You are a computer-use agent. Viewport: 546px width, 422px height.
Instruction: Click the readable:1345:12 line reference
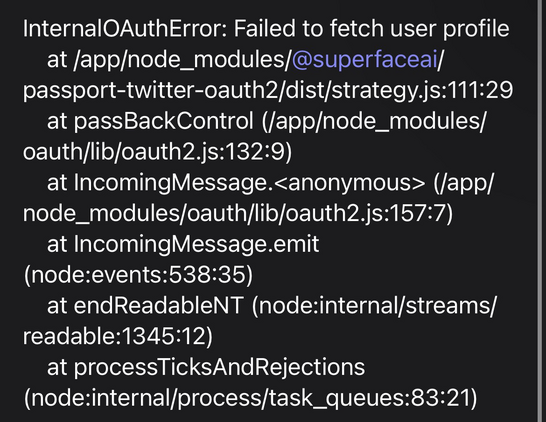point(114,336)
